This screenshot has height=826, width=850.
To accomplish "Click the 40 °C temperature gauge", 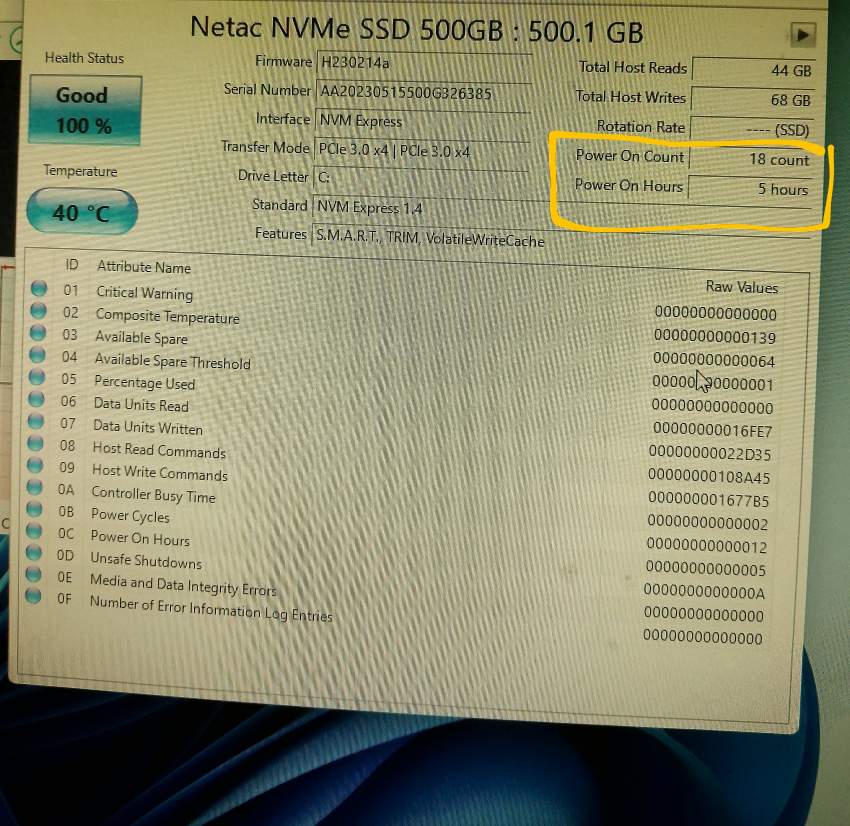I will pyautogui.click(x=80, y=211).
